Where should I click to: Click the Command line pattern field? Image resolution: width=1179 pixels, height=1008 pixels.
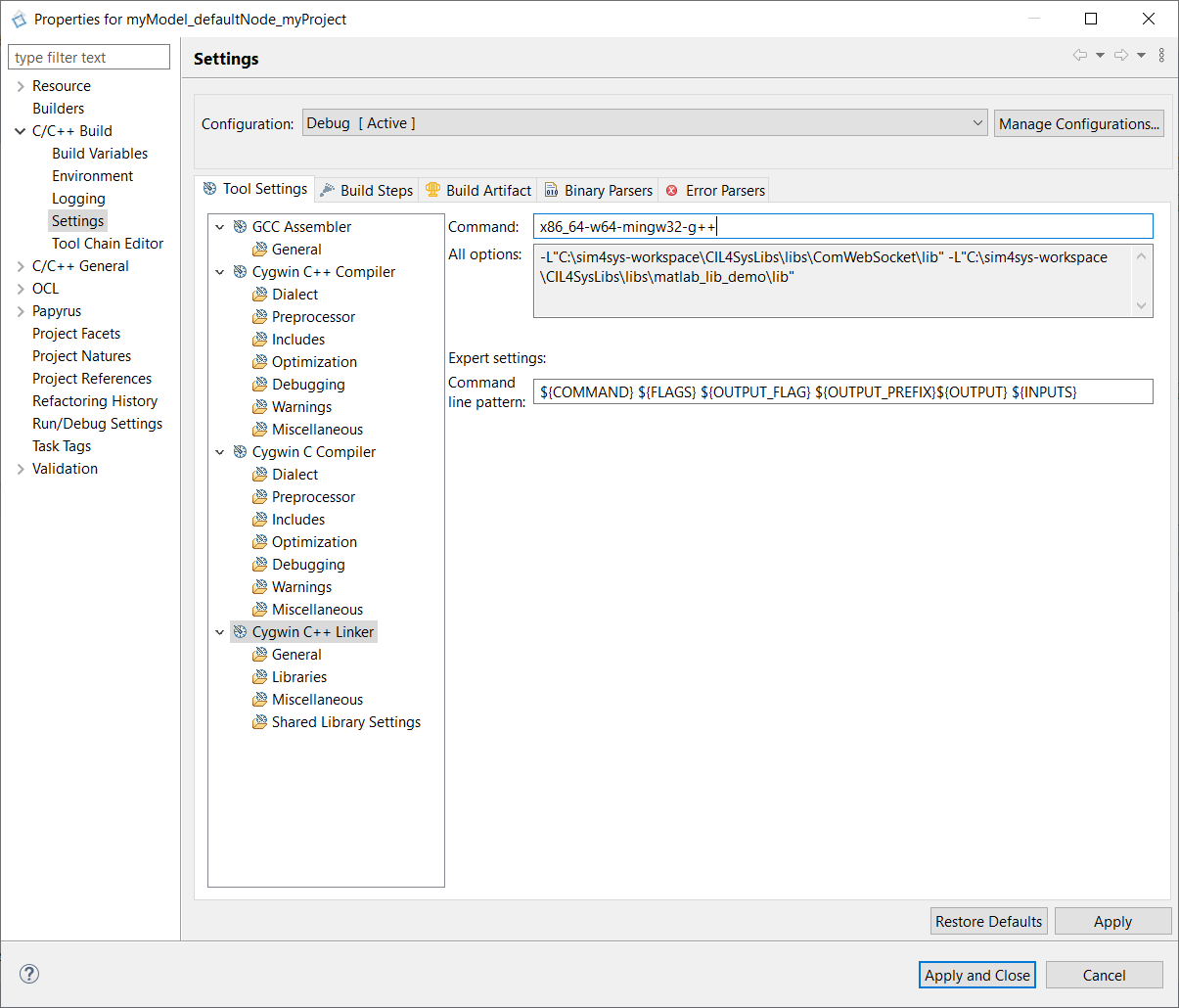(x=843, y=391)
